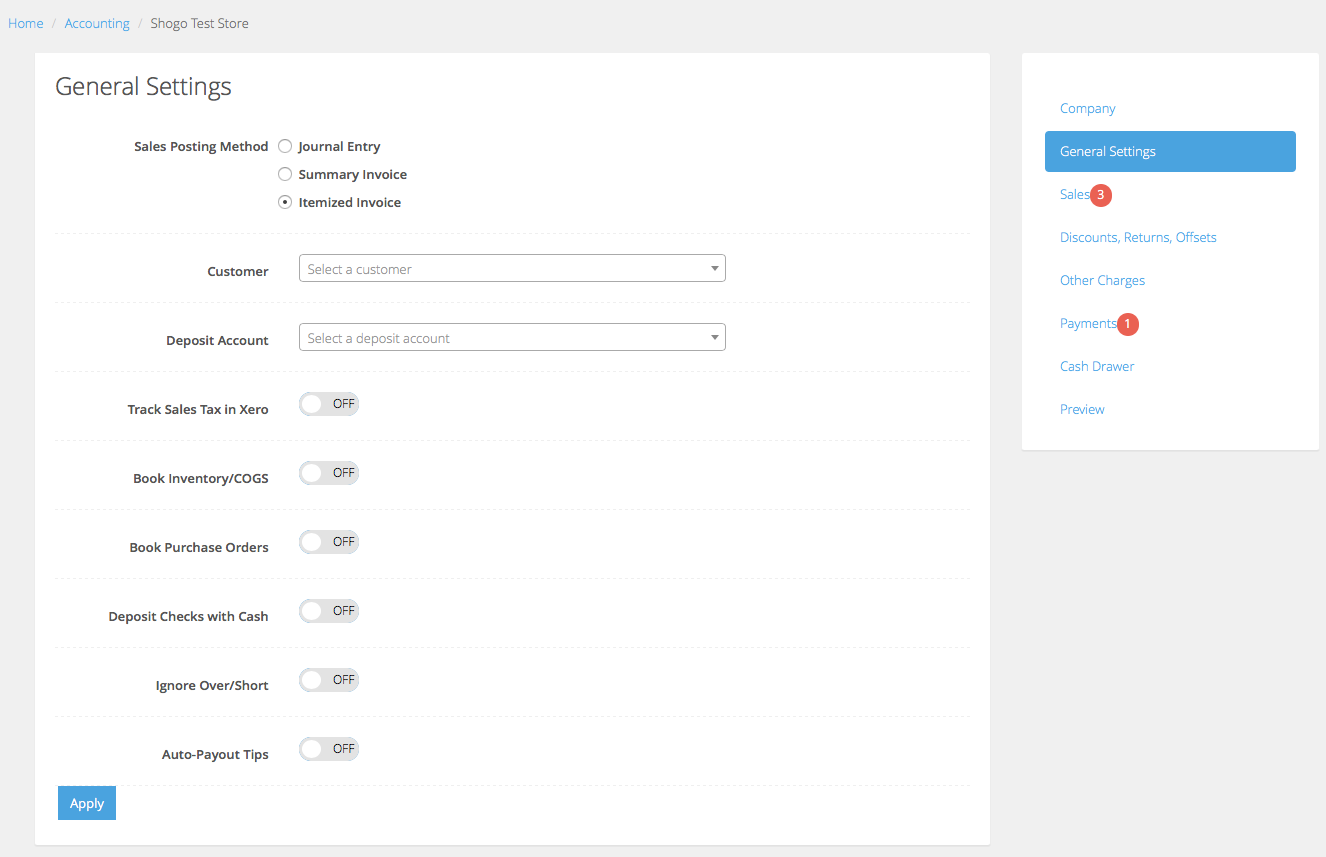The height and width of the screenshot is (857, 1326).
Task: Enable Auto-Payout Tips toggle
Action: tap(329, 749)
